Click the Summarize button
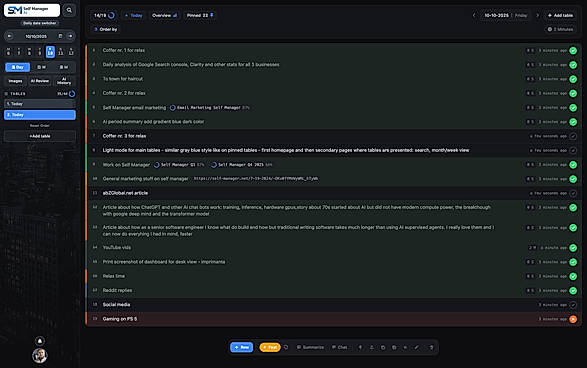587x368 pixels. point(310,347)
